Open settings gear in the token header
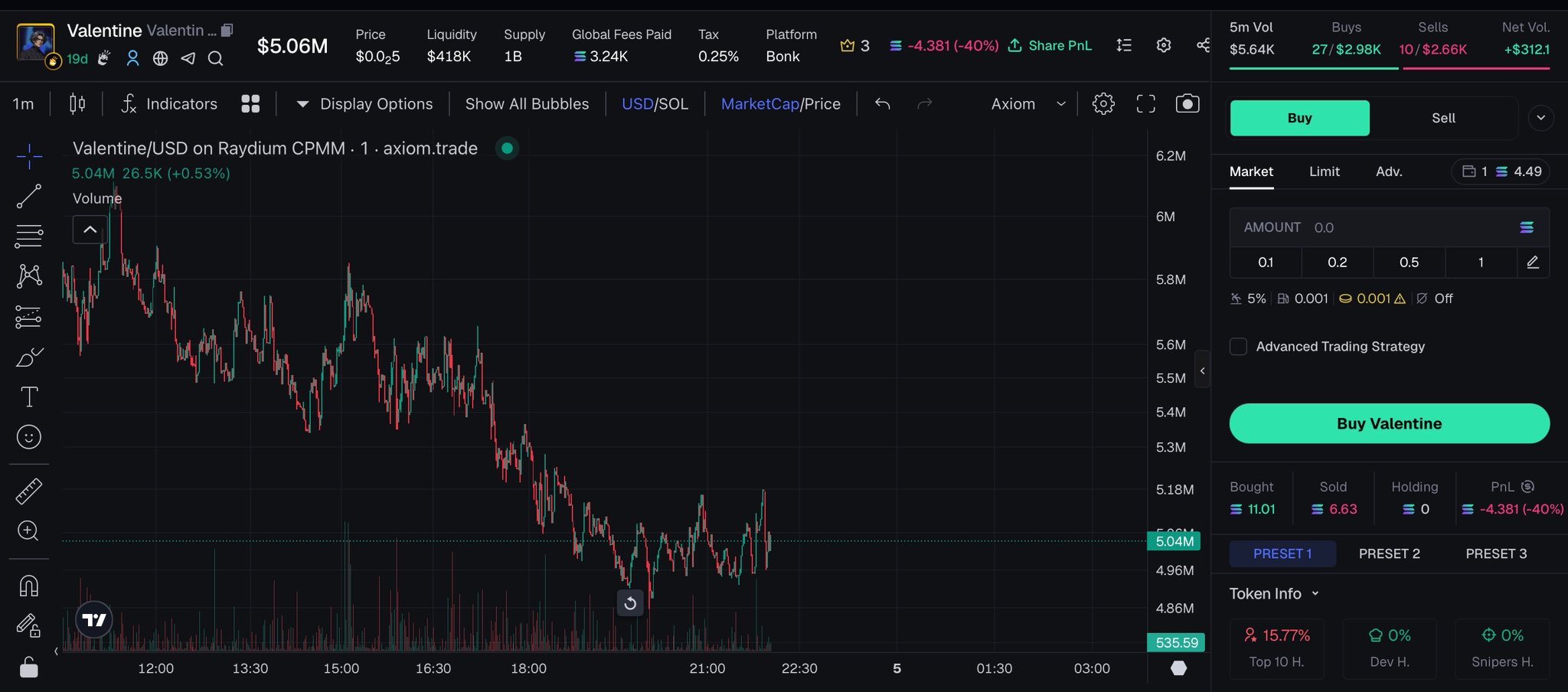 click(1164, 46)
